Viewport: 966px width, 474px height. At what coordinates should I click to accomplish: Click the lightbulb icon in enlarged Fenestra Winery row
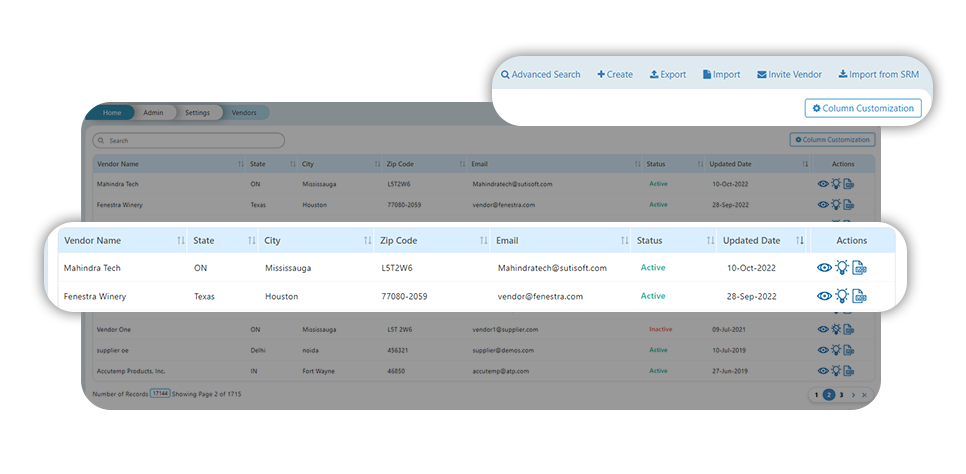pyautogui.click(x=842, y=295)
